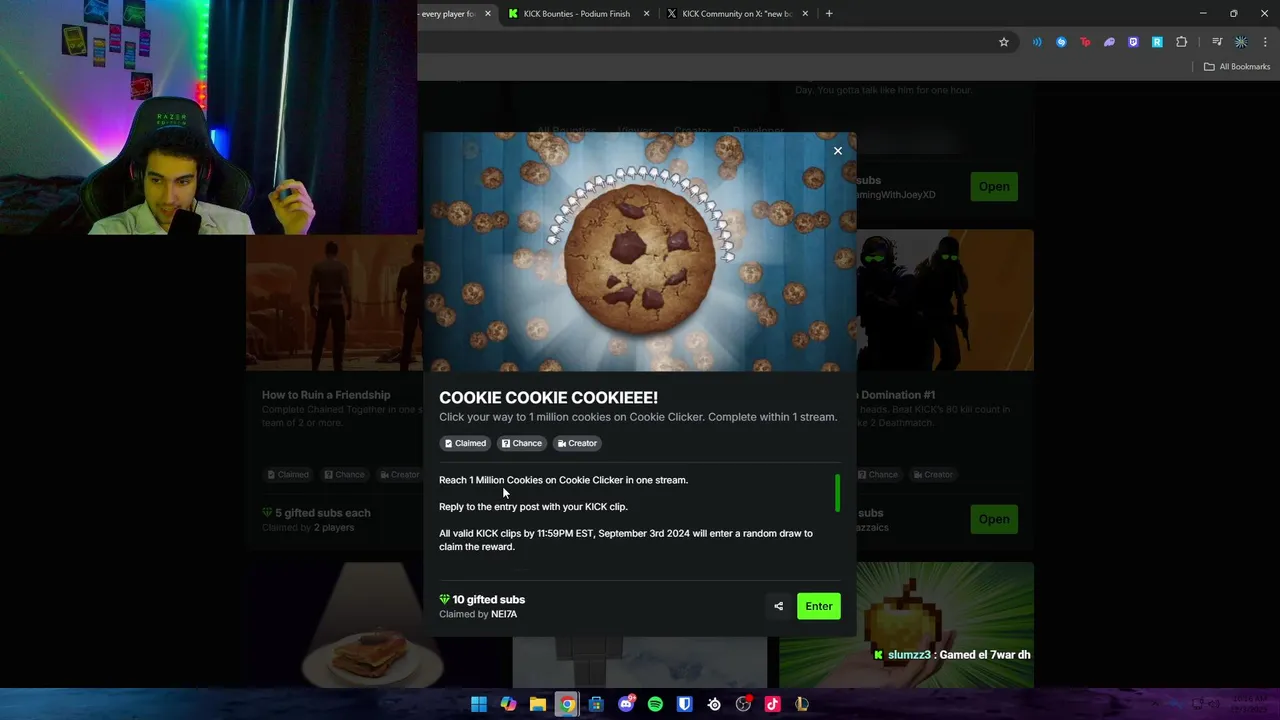Open TikTok app from the taskbar
Viewport: 1280px width, 720px height.
pos(772,704)
